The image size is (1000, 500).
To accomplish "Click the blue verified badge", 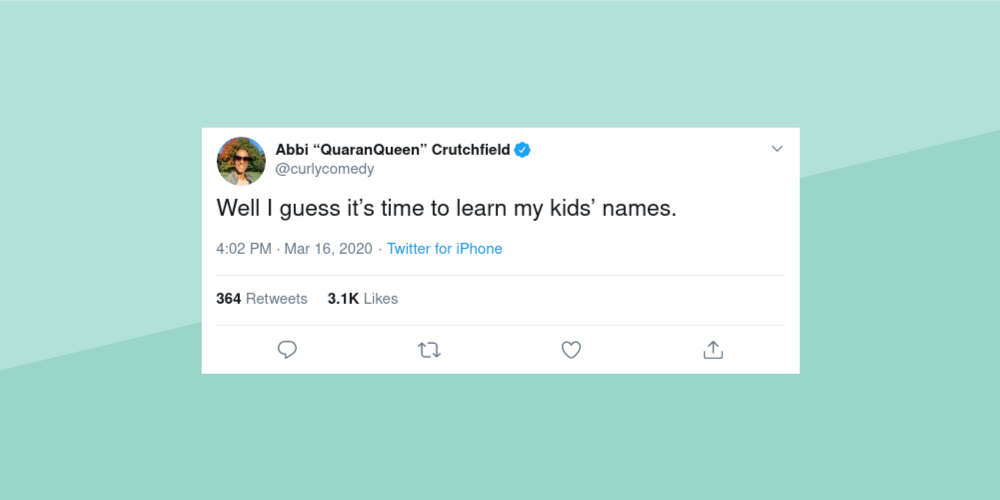I will tap(522, 150).
